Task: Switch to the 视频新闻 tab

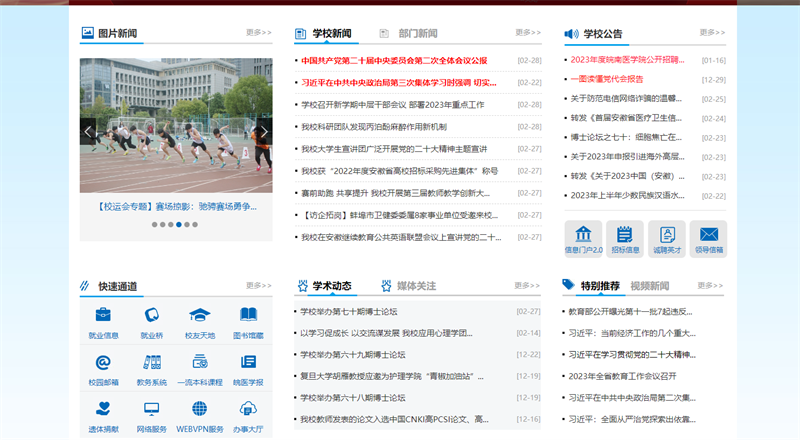Action: 650,286
